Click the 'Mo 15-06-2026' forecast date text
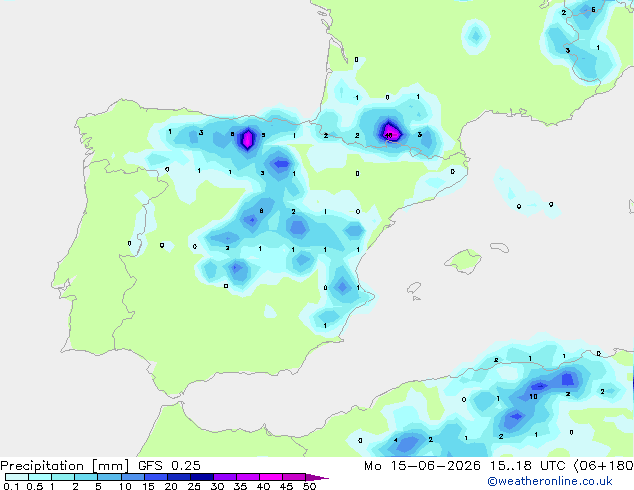 (x=423, y=466)
